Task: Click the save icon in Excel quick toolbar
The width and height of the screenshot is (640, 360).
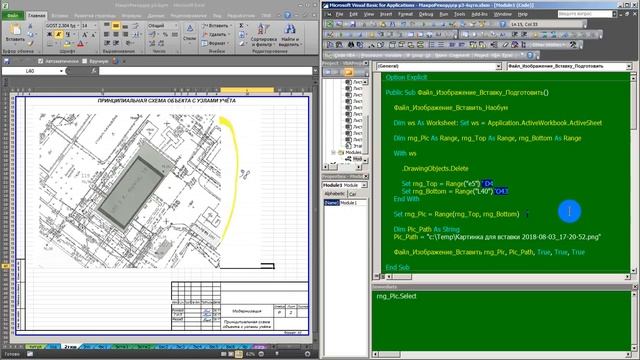Action: tap(7, 61)
